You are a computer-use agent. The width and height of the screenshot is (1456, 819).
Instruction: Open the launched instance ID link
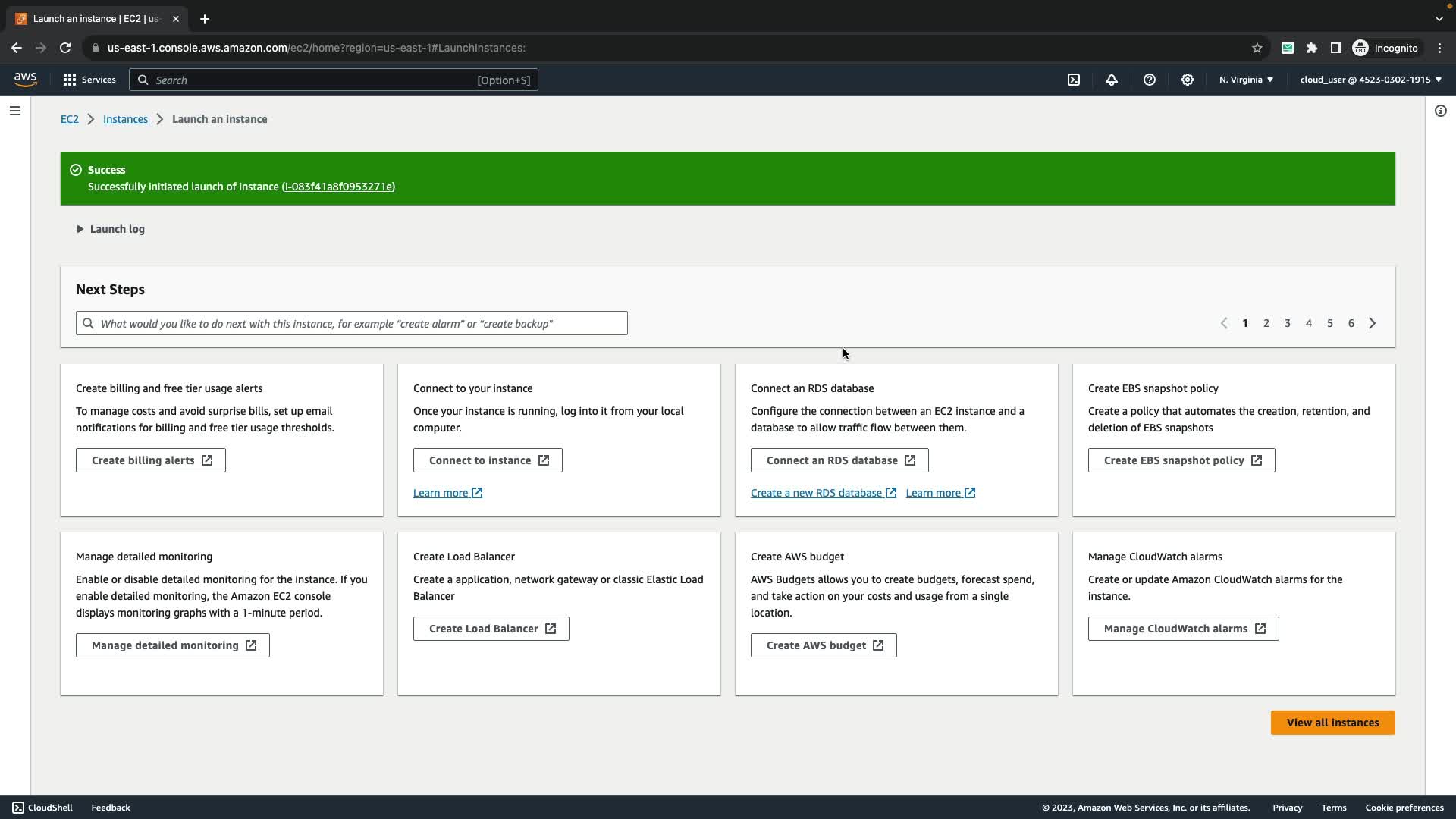point(338,187)
